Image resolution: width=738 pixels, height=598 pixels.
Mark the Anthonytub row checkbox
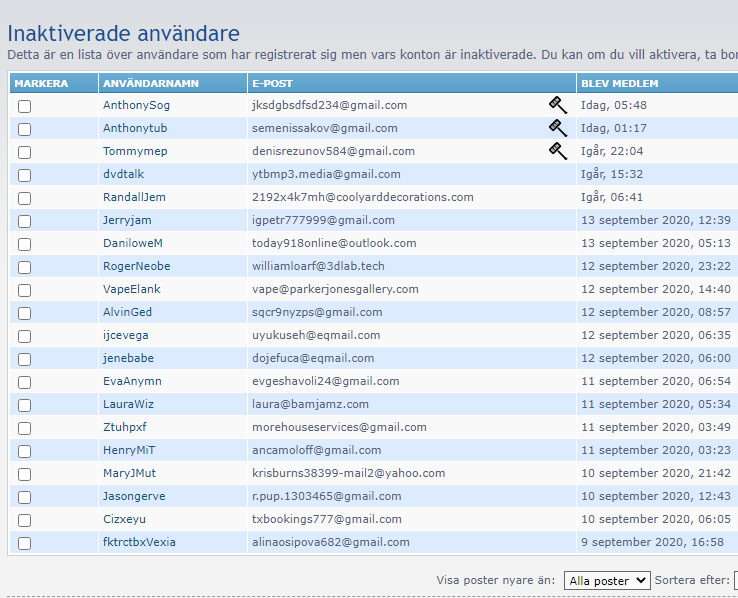(24, 129)
